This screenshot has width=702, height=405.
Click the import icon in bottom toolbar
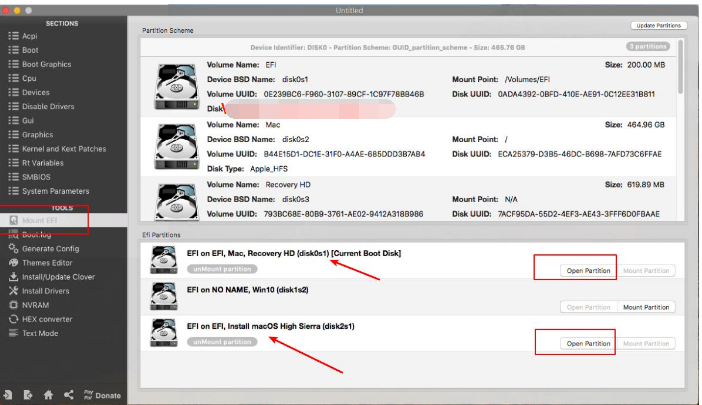pos(8,395)
